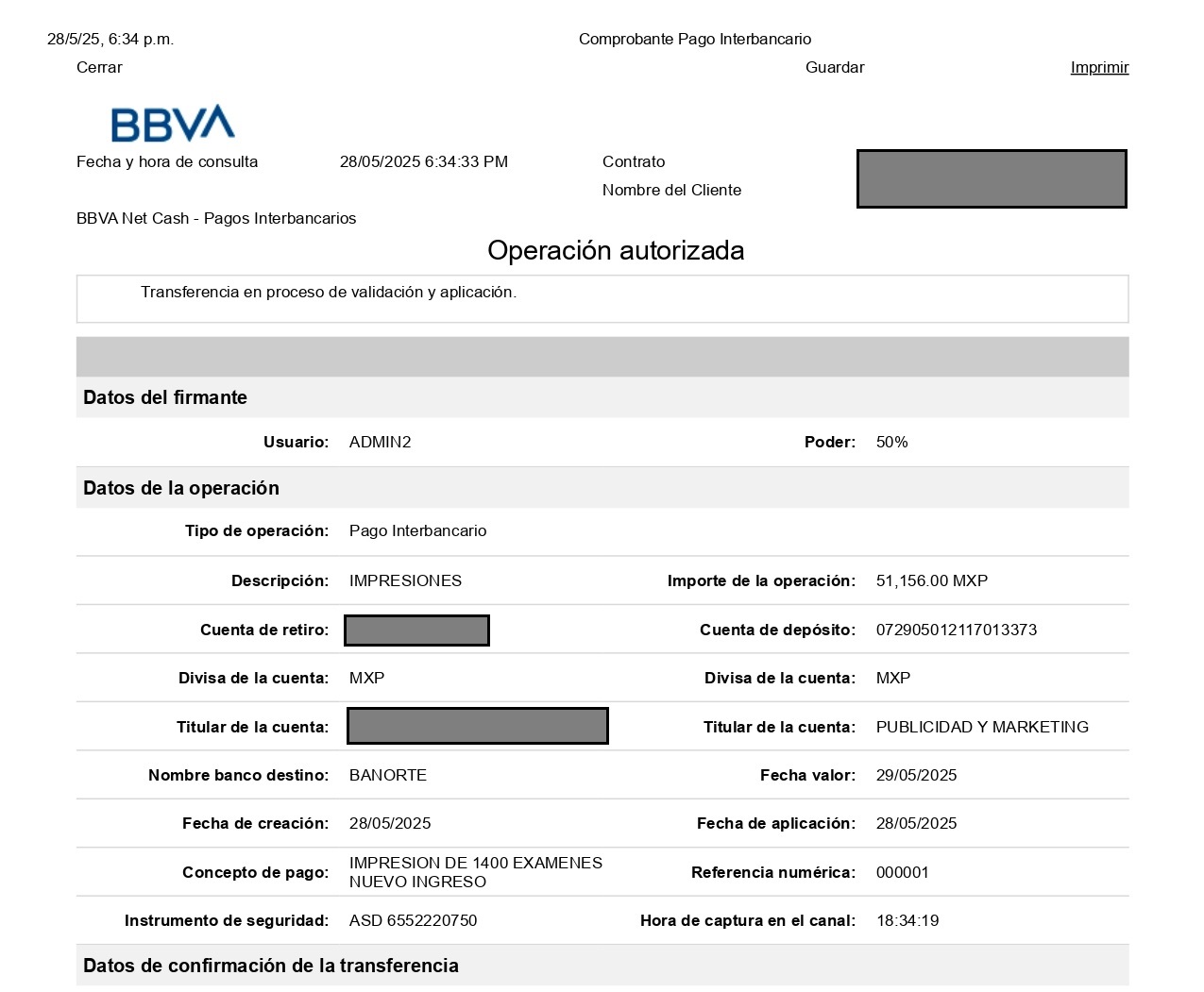Click the security instrument ASD 6552220750
The image size is (1204, 992).
[x=413, y=920]
